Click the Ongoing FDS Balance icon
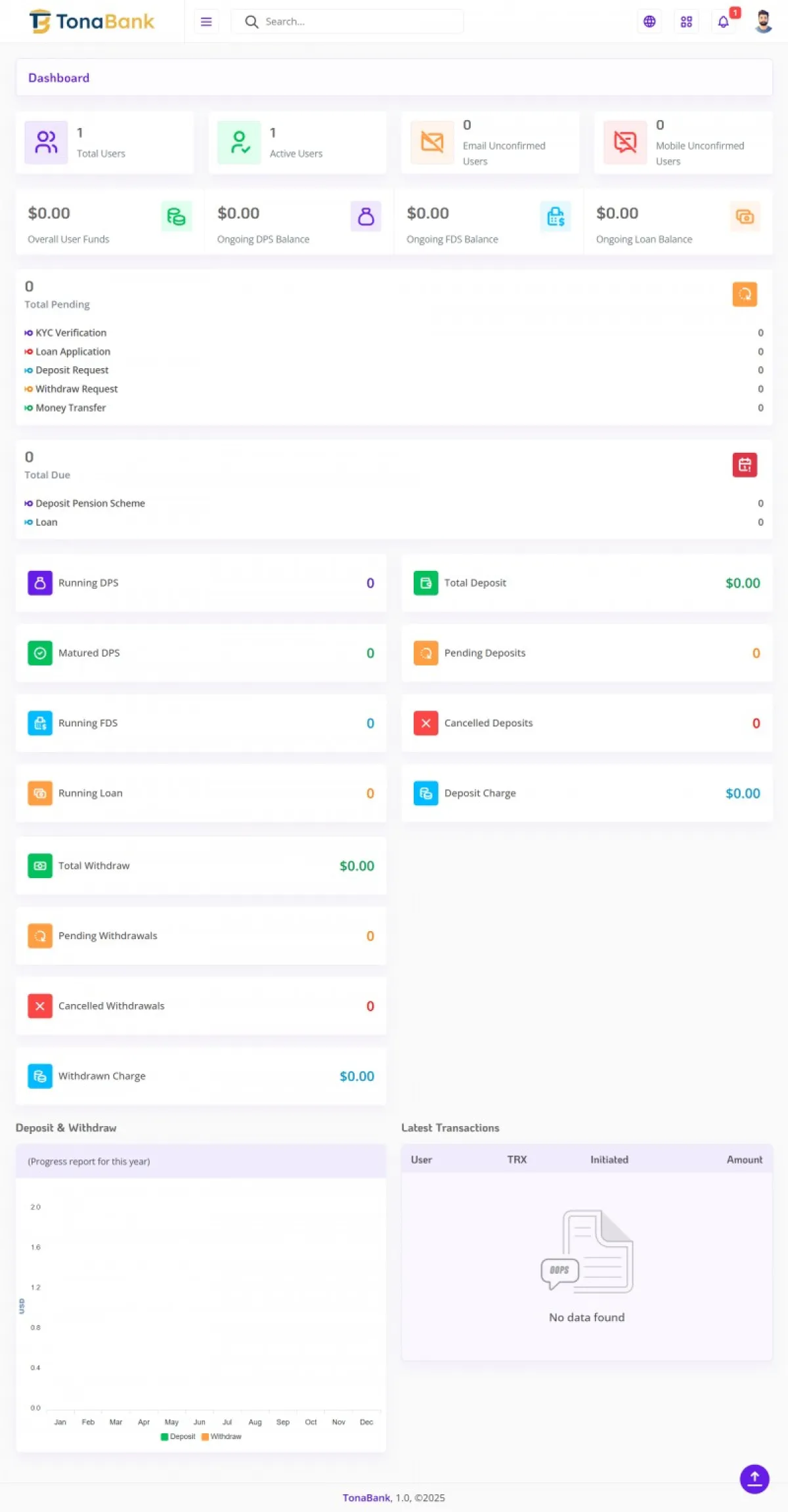Image resolution: width=788 pixels, height=1512 pixels. point(556,217)
